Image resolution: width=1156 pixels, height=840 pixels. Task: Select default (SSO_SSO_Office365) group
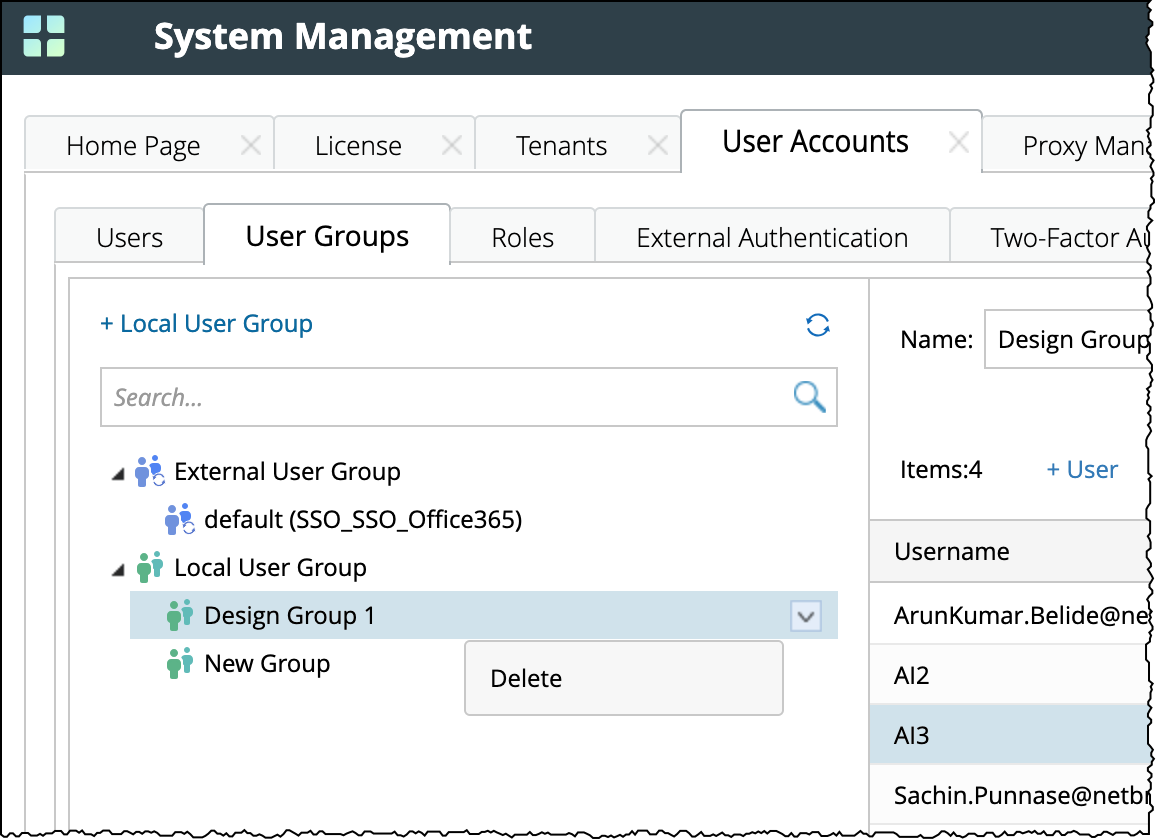[x=362, y=520]
